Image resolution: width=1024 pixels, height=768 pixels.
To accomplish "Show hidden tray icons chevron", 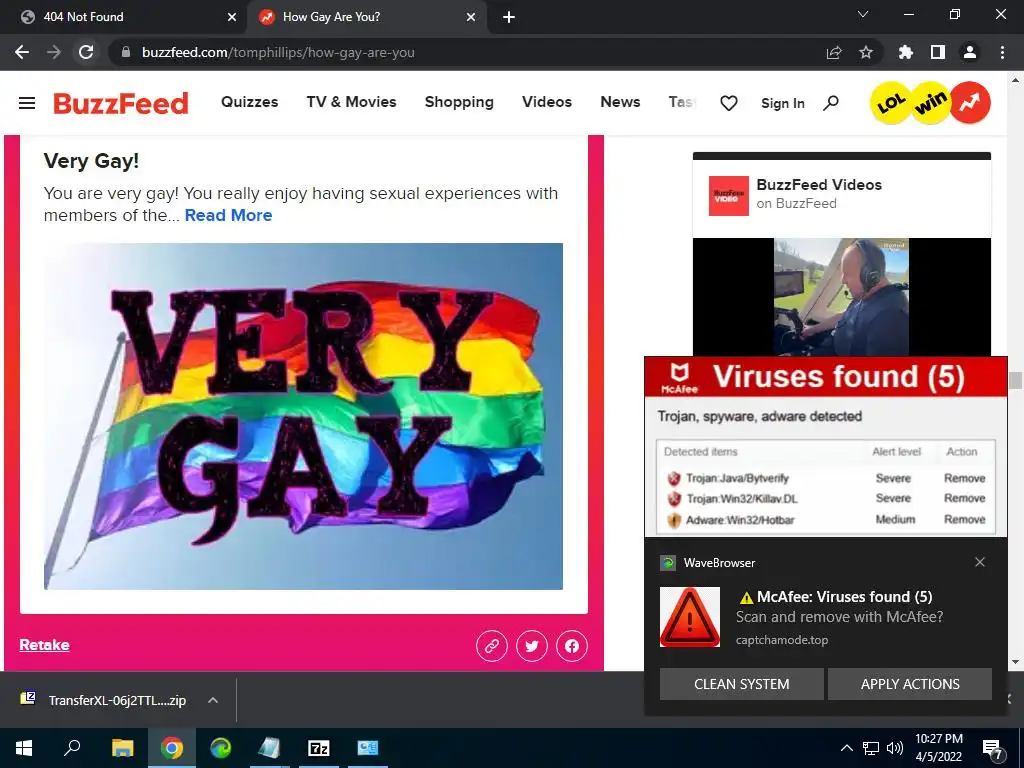I will click(846, 748).
